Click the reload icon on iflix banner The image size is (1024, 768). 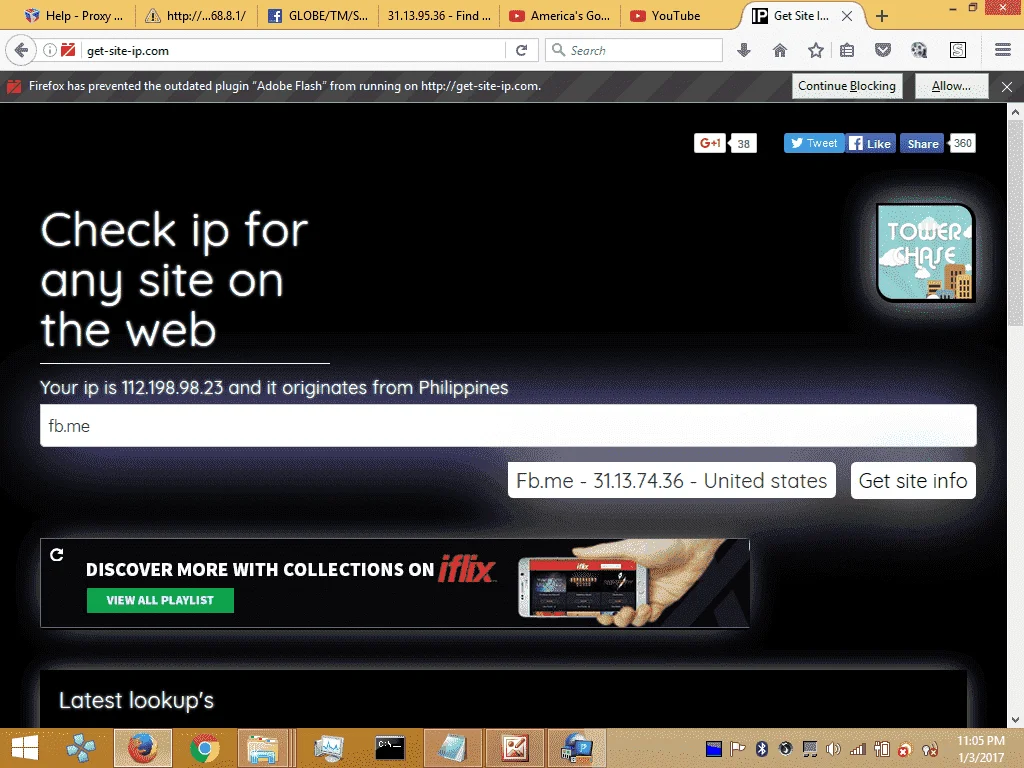pyautogui.click(x=57, y=554)
